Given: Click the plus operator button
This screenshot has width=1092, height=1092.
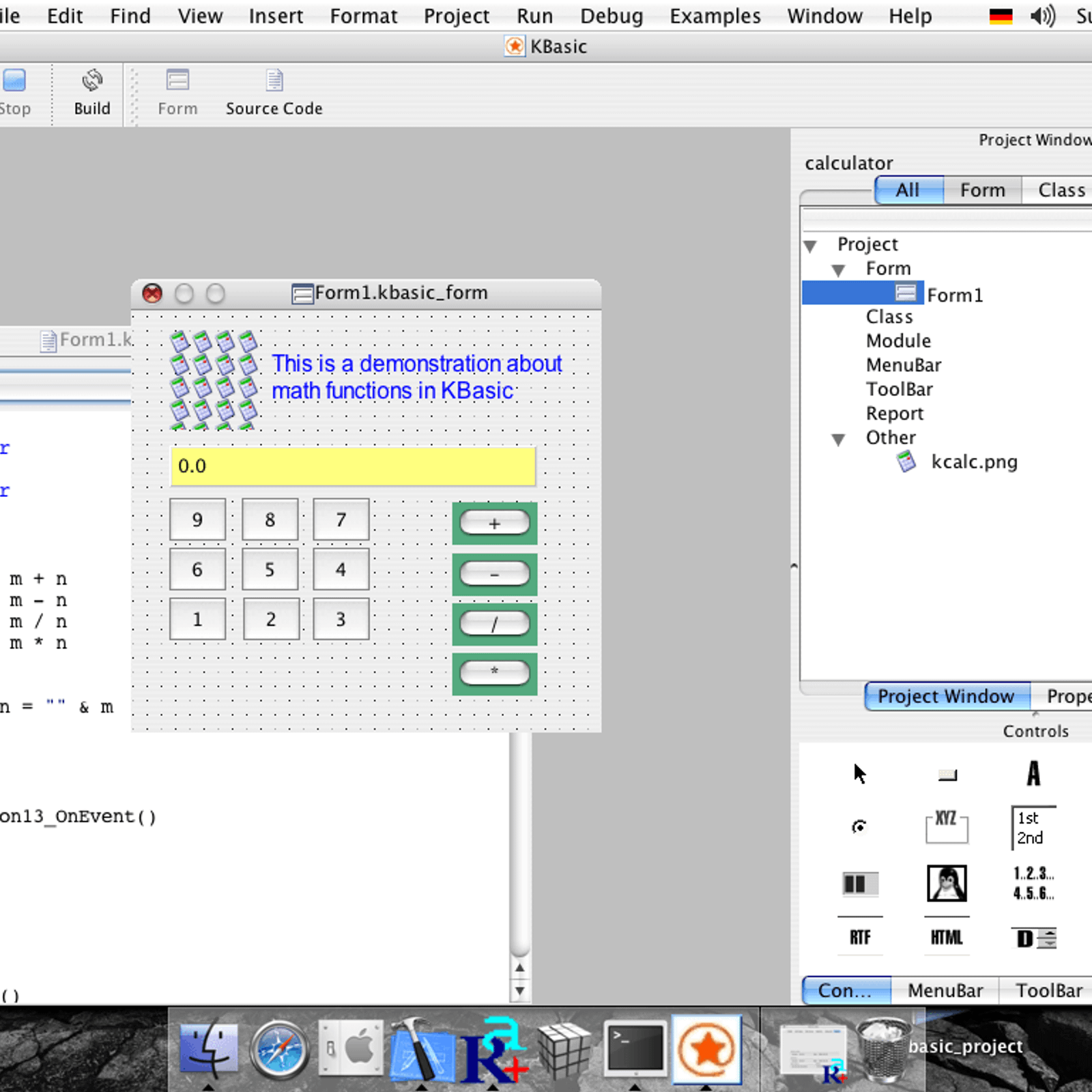Looking at the screenshot, I should pyautogui.click(x=495, y=523).
